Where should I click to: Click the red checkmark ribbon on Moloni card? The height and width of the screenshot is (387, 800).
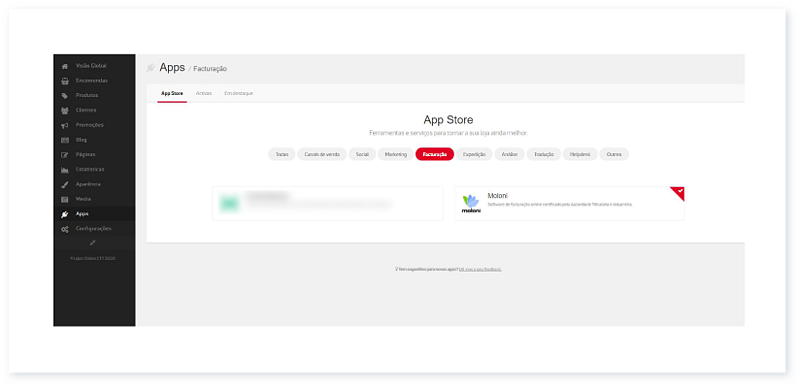678,193
